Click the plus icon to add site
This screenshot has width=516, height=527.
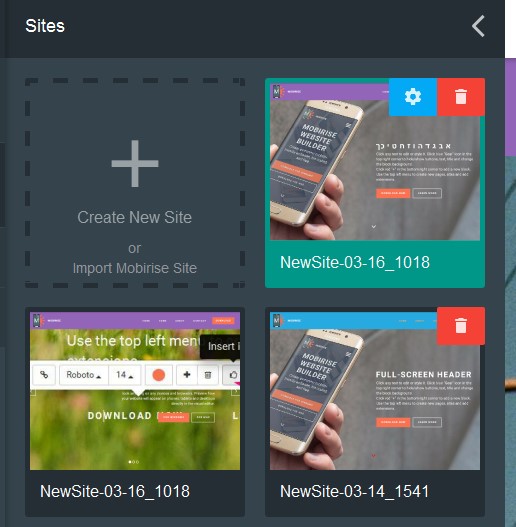[135, 163]
